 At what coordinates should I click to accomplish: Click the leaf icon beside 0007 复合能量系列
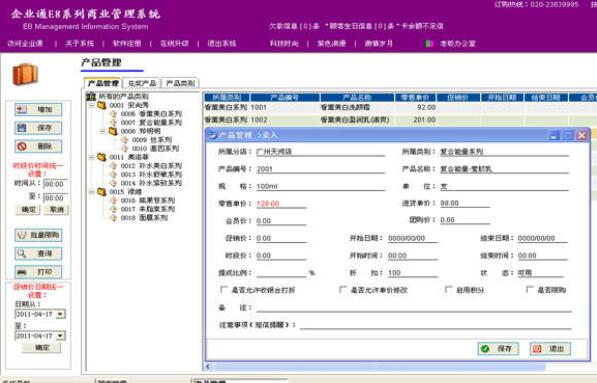(113, 122)
